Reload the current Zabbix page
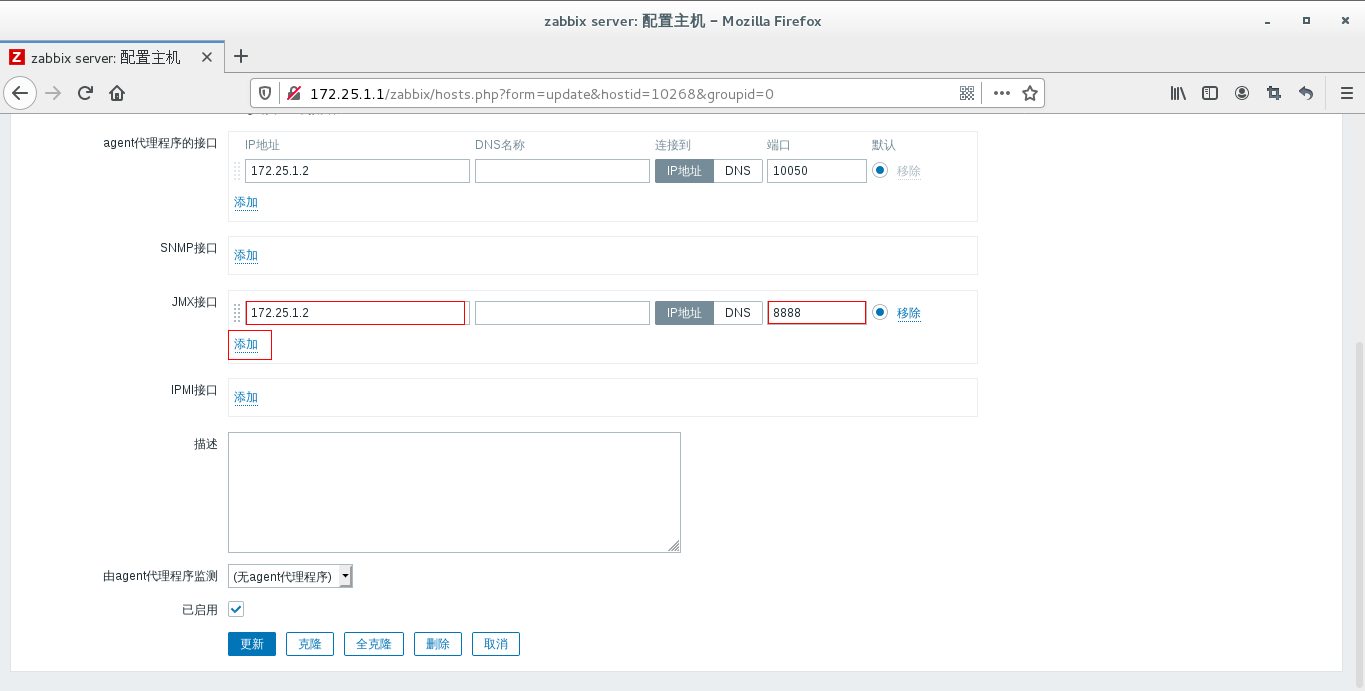Viewport: 1365px width, 691px height. coord(85,92)
